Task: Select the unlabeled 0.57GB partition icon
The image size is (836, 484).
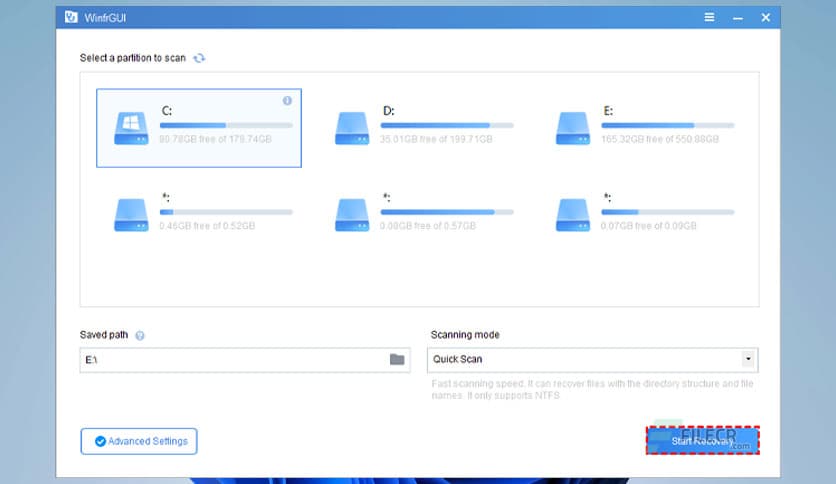Action: [352, 215]
